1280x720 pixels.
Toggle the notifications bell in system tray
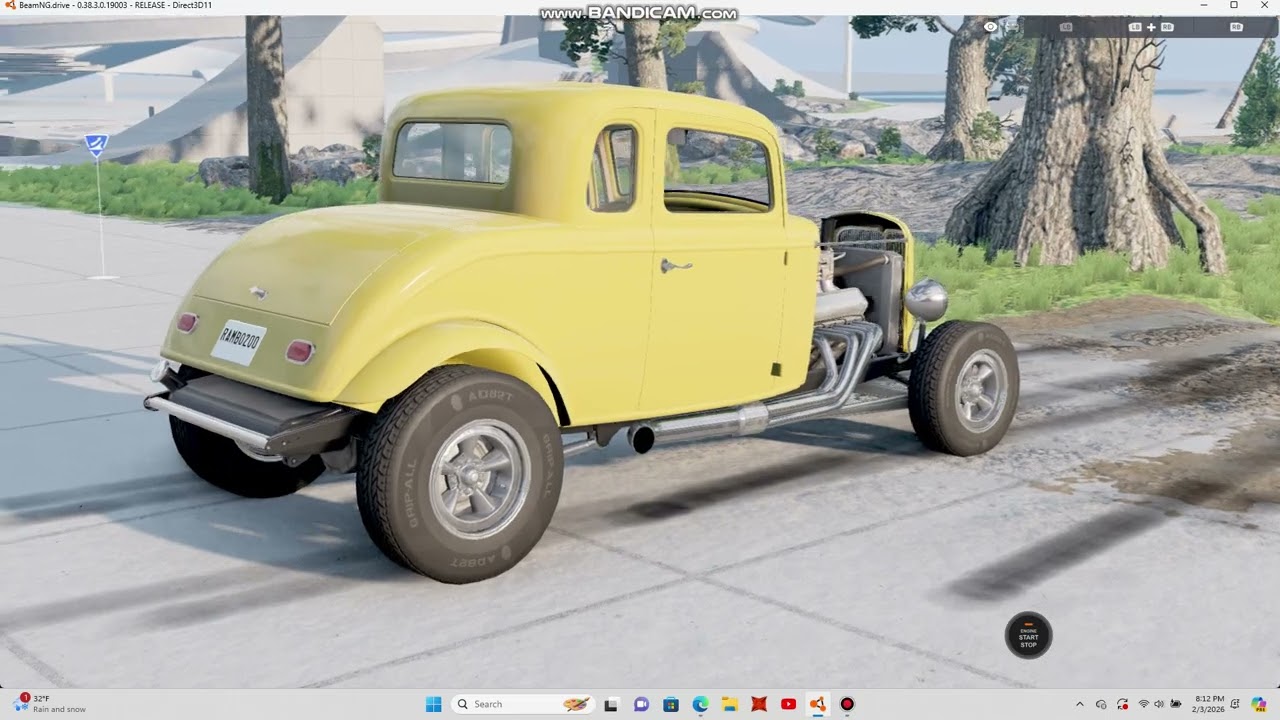(x=1235, y=704)
